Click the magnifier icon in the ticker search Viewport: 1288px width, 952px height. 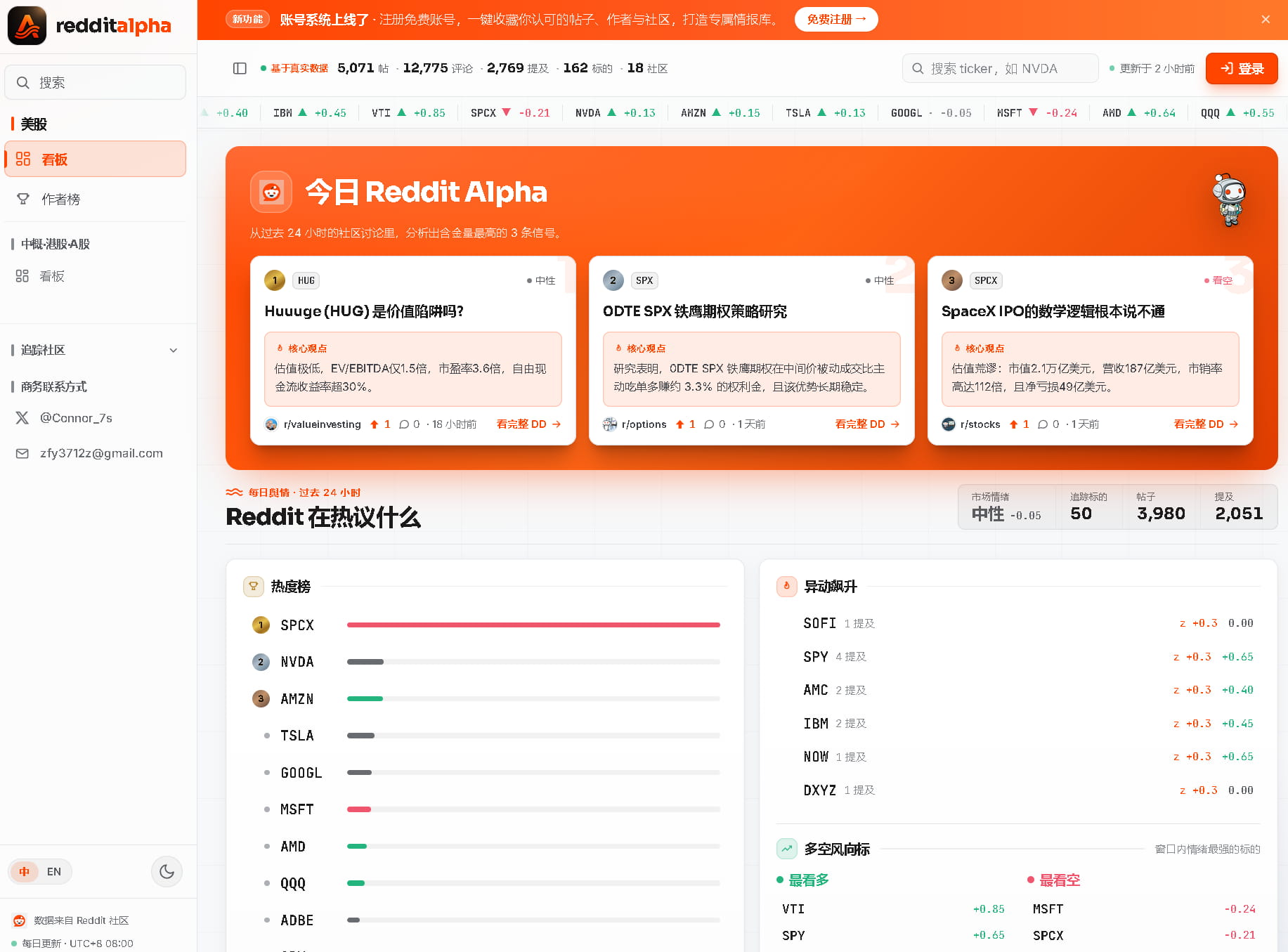(x=918, y=69)
